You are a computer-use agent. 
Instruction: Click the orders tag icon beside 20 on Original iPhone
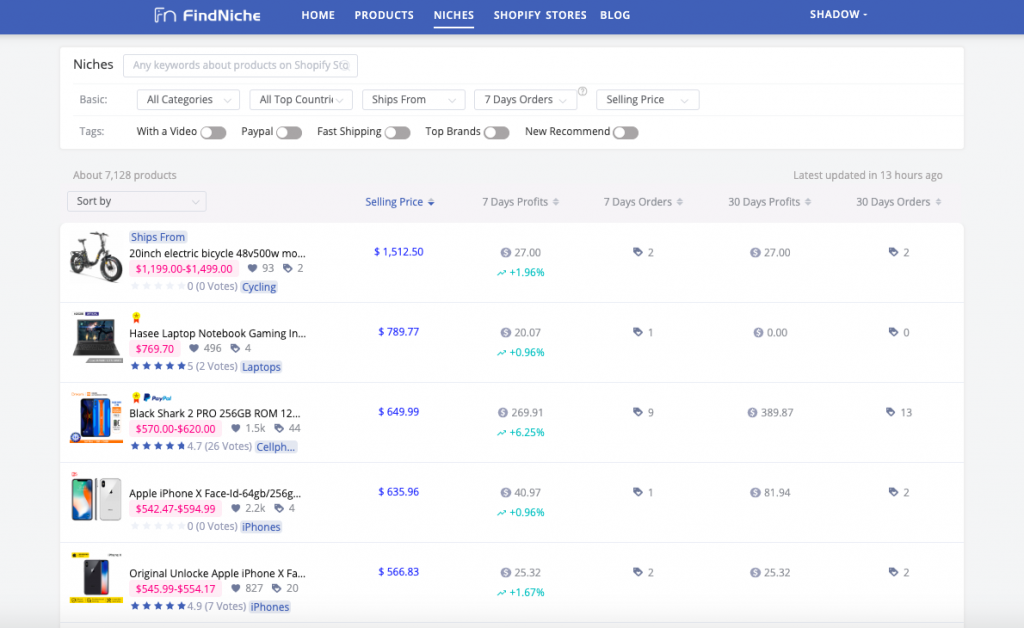276,588
